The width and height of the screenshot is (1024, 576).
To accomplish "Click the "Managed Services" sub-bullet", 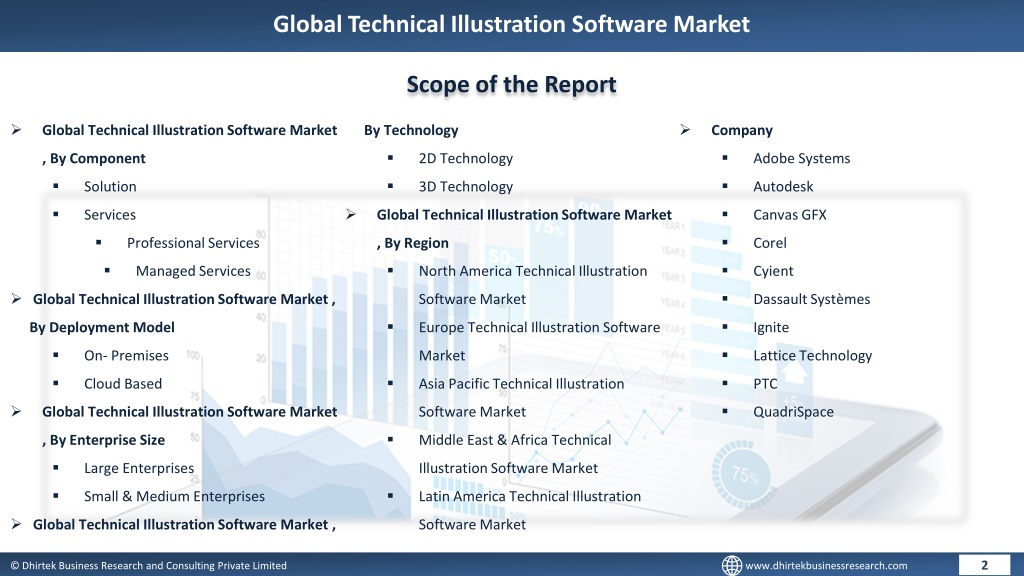I will (x=193, y=271).
